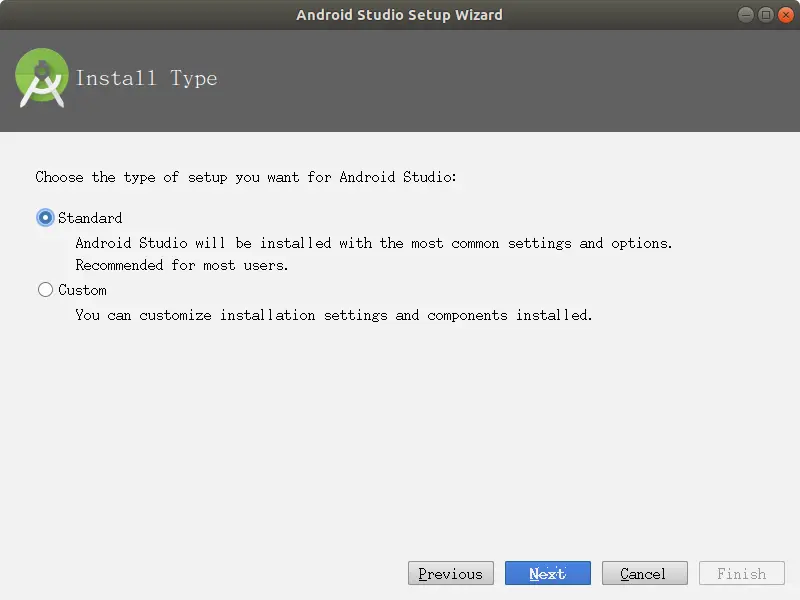Close the Setup Wizard window
The height and width of the screenshot is (600, 800).
[786, 15]
